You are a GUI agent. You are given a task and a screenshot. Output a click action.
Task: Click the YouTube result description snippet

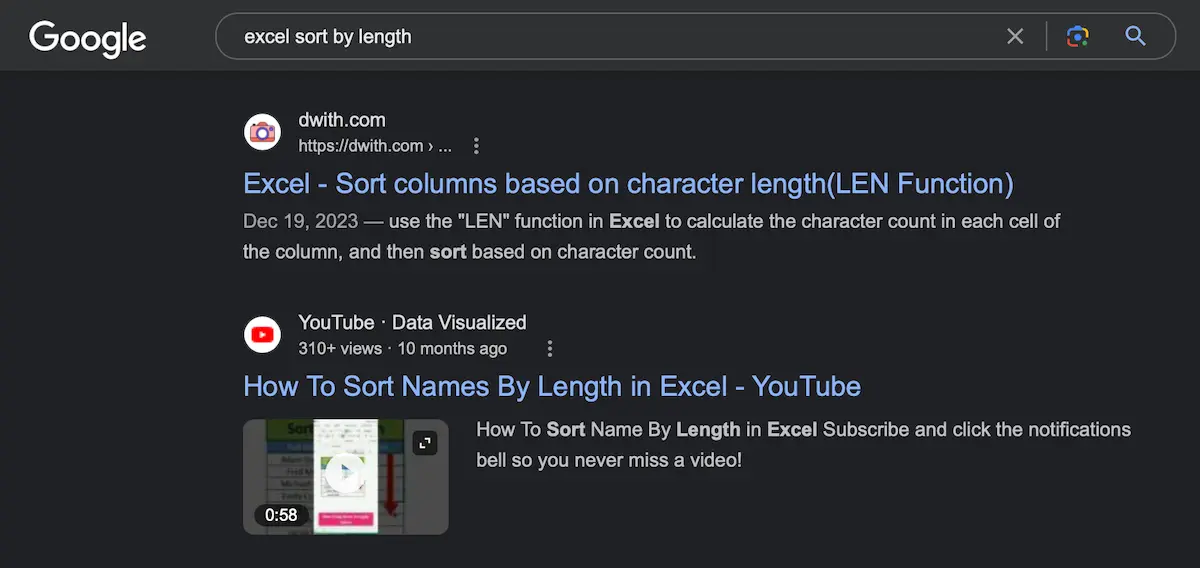click(x=803, y=445)
